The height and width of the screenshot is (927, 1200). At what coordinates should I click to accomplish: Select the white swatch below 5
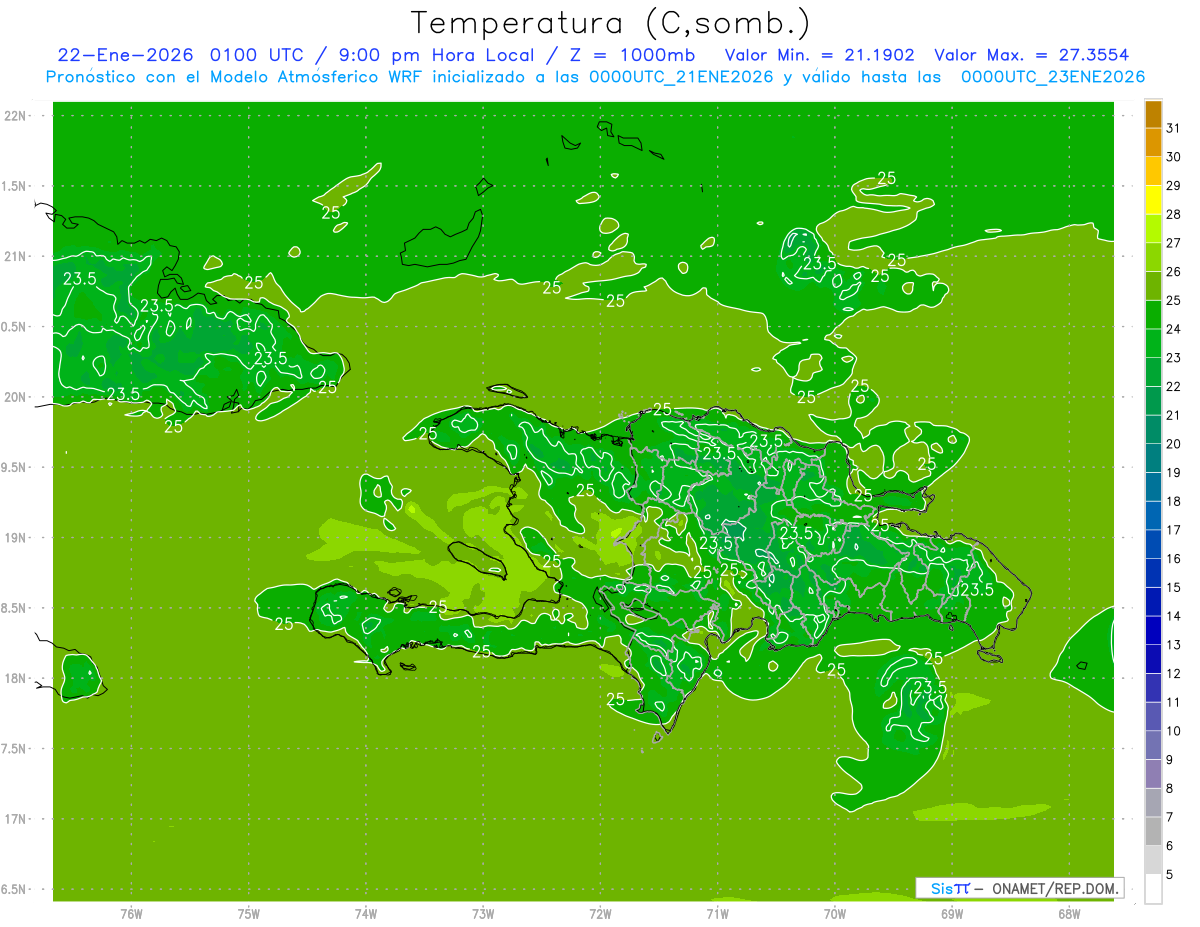pos(1153,888)
